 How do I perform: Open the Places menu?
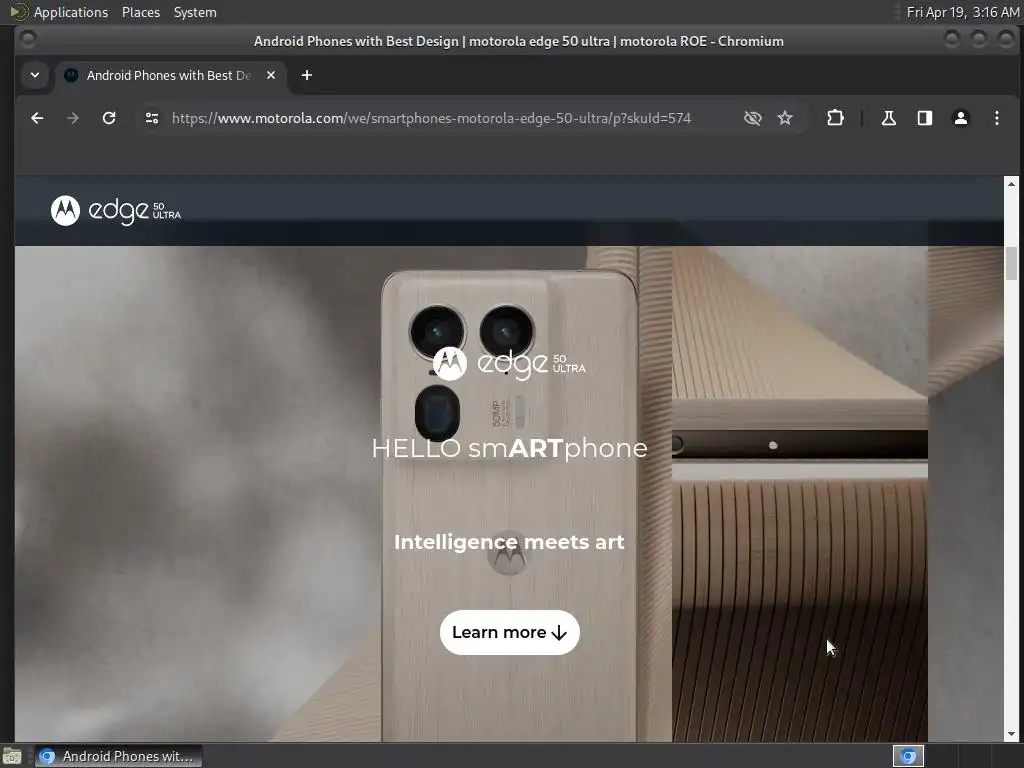point(140,12)
